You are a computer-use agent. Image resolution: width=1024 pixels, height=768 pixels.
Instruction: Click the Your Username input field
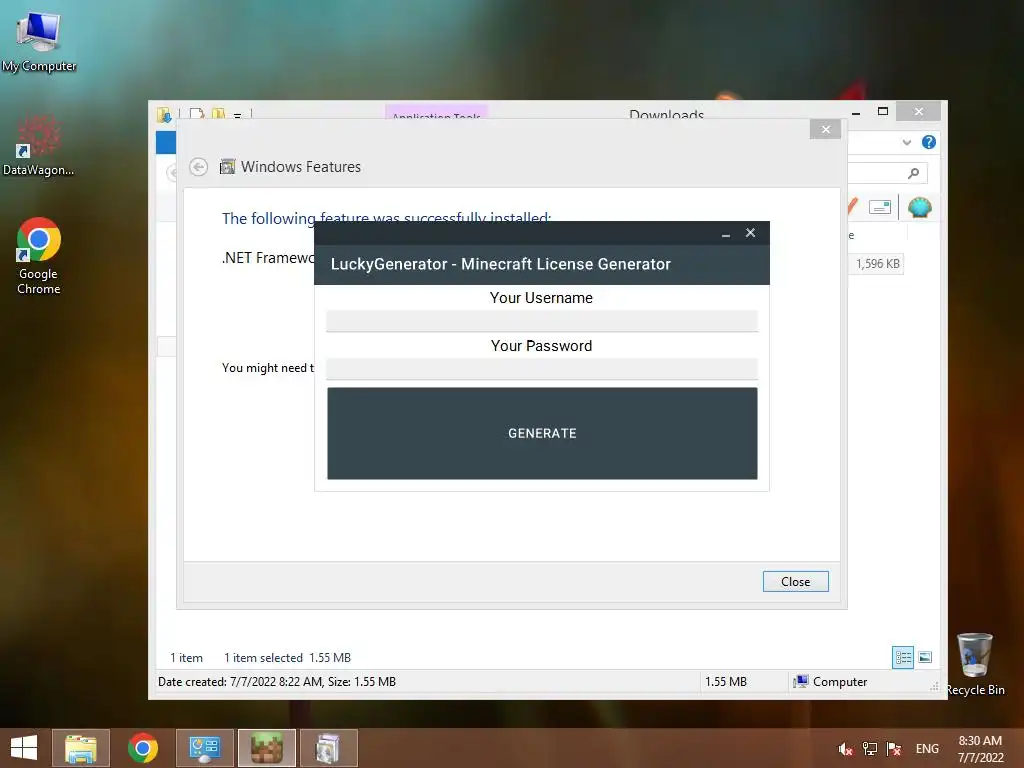[542, 321]
